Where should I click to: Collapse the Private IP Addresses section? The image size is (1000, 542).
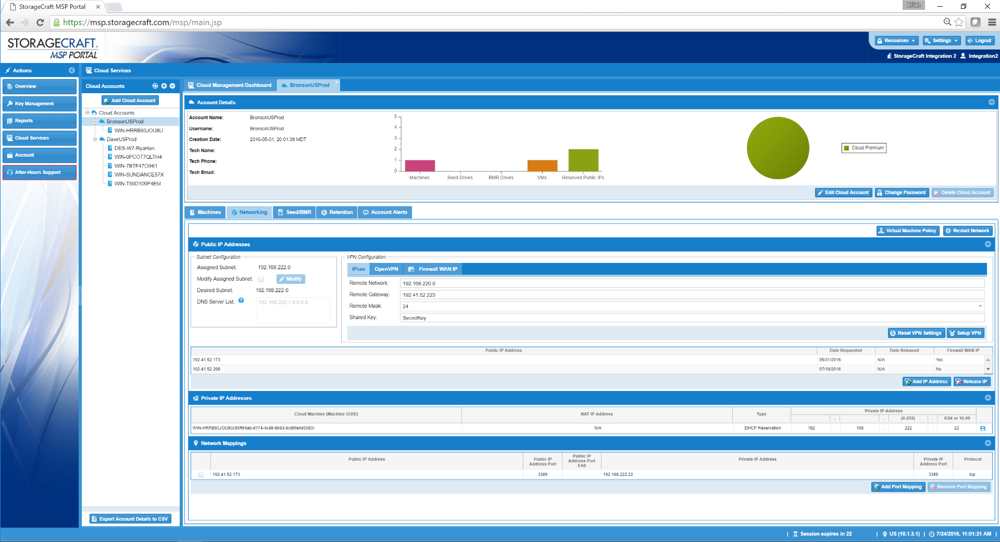(988, 398)
